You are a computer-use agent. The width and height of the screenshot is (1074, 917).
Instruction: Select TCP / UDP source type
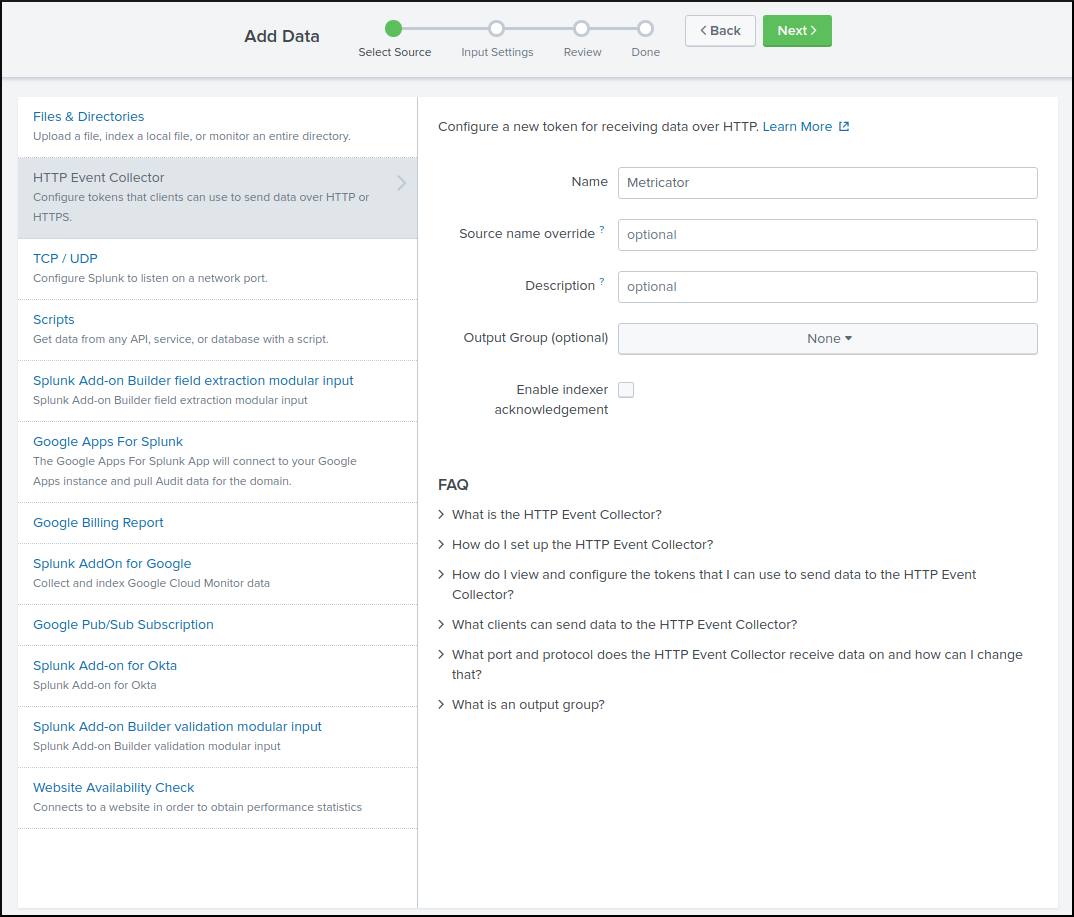[x=65, y=259]
